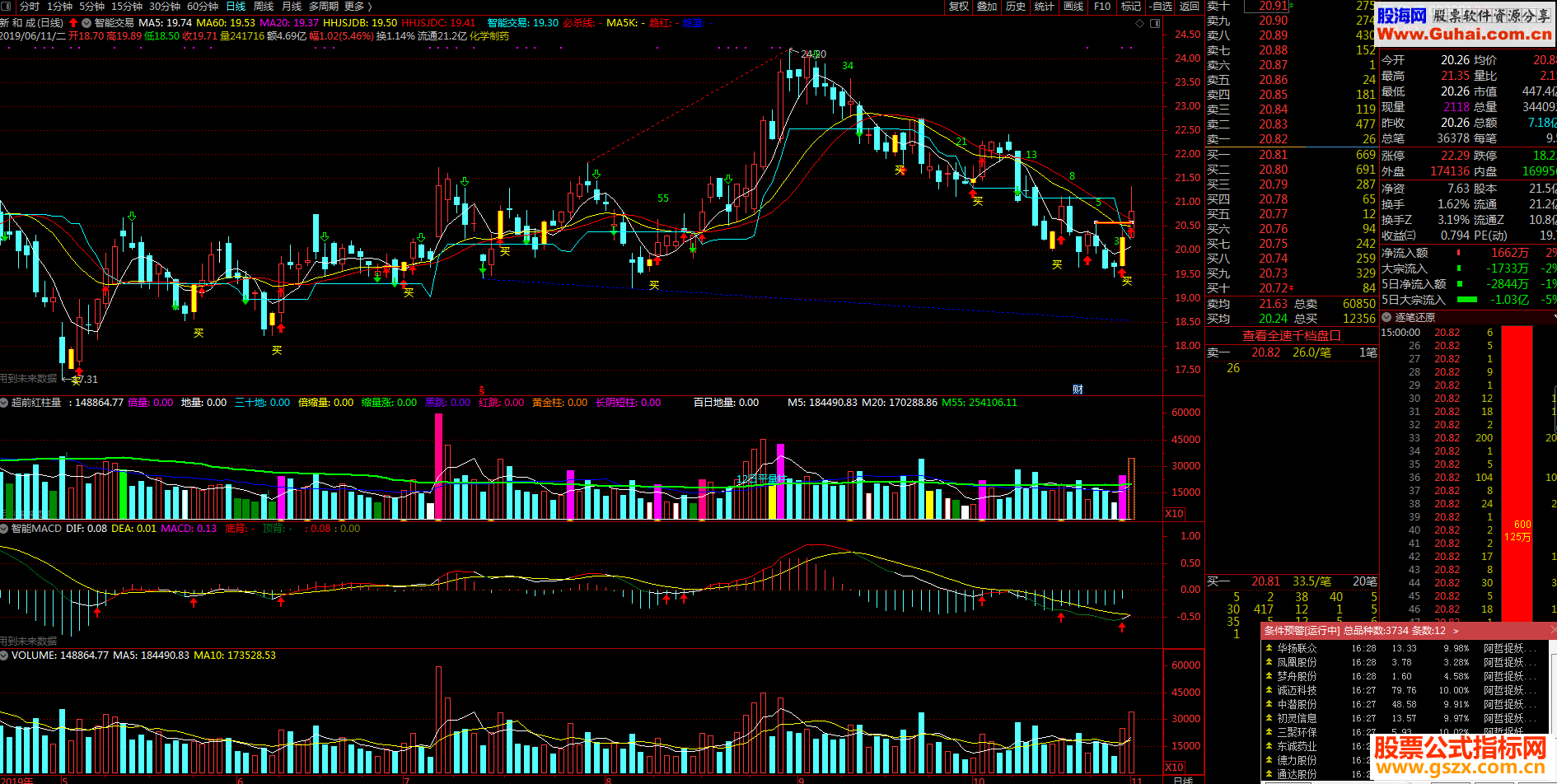Click 5日大宗流入 fund flow row
The width and height of the screenshot is (1557, 784).
click(1468, 300)
